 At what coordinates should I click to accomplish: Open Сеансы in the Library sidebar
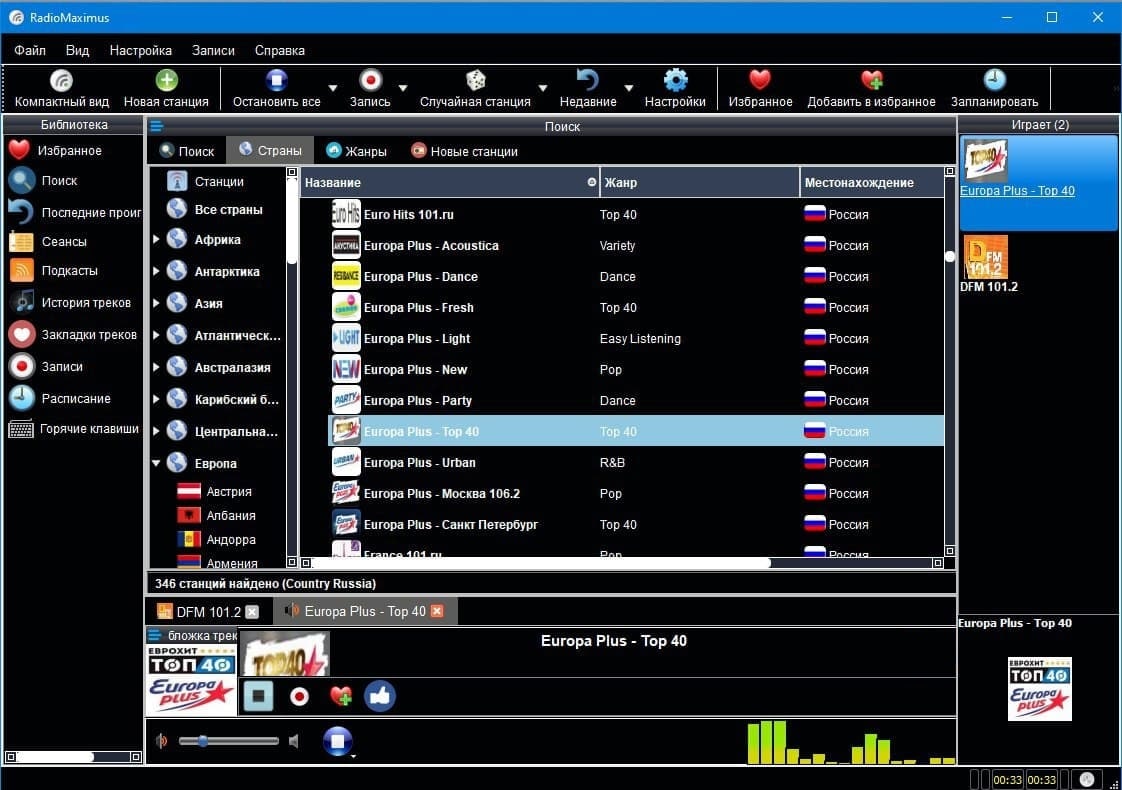click(47, 242)
